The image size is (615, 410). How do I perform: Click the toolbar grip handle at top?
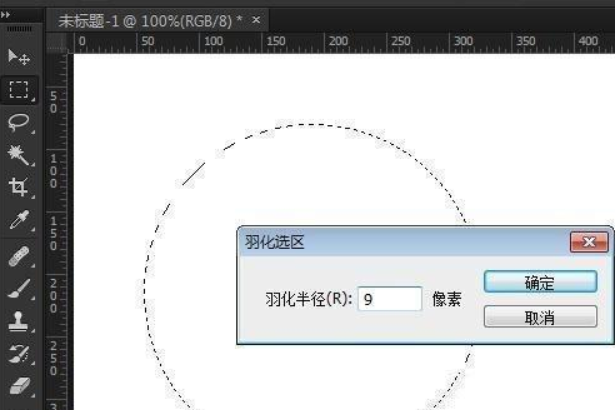coord(19,29)
